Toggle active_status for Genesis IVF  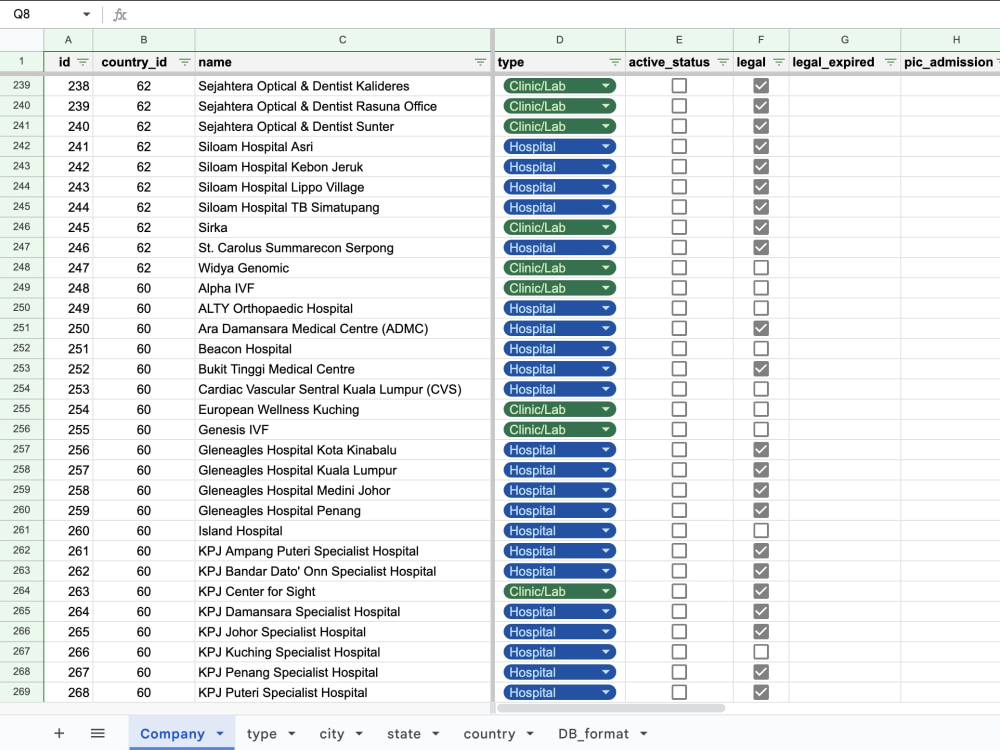point(679,429)
